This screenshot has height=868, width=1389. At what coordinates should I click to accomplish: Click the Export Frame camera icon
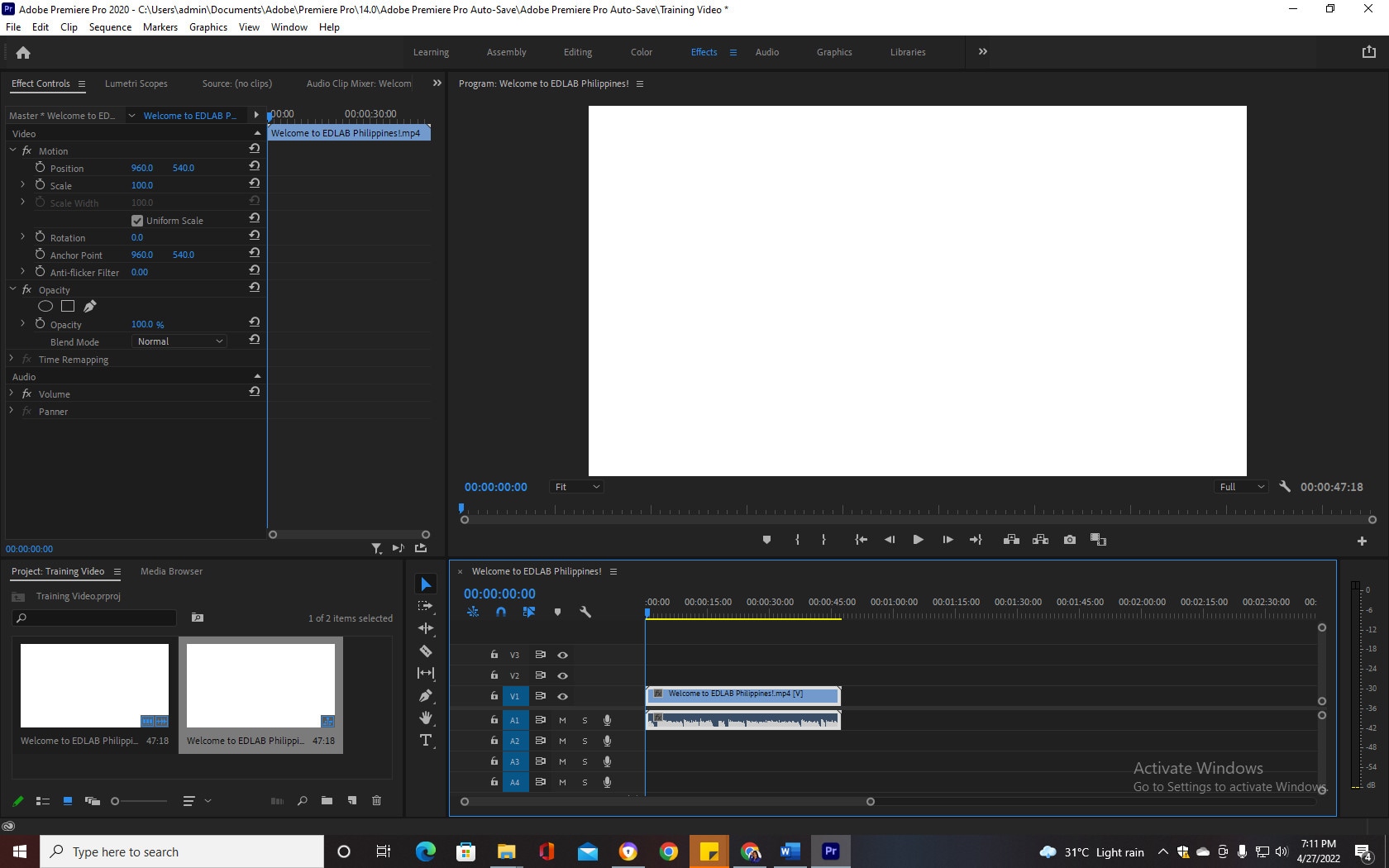pyautogui.click(x=1070, y=540)
